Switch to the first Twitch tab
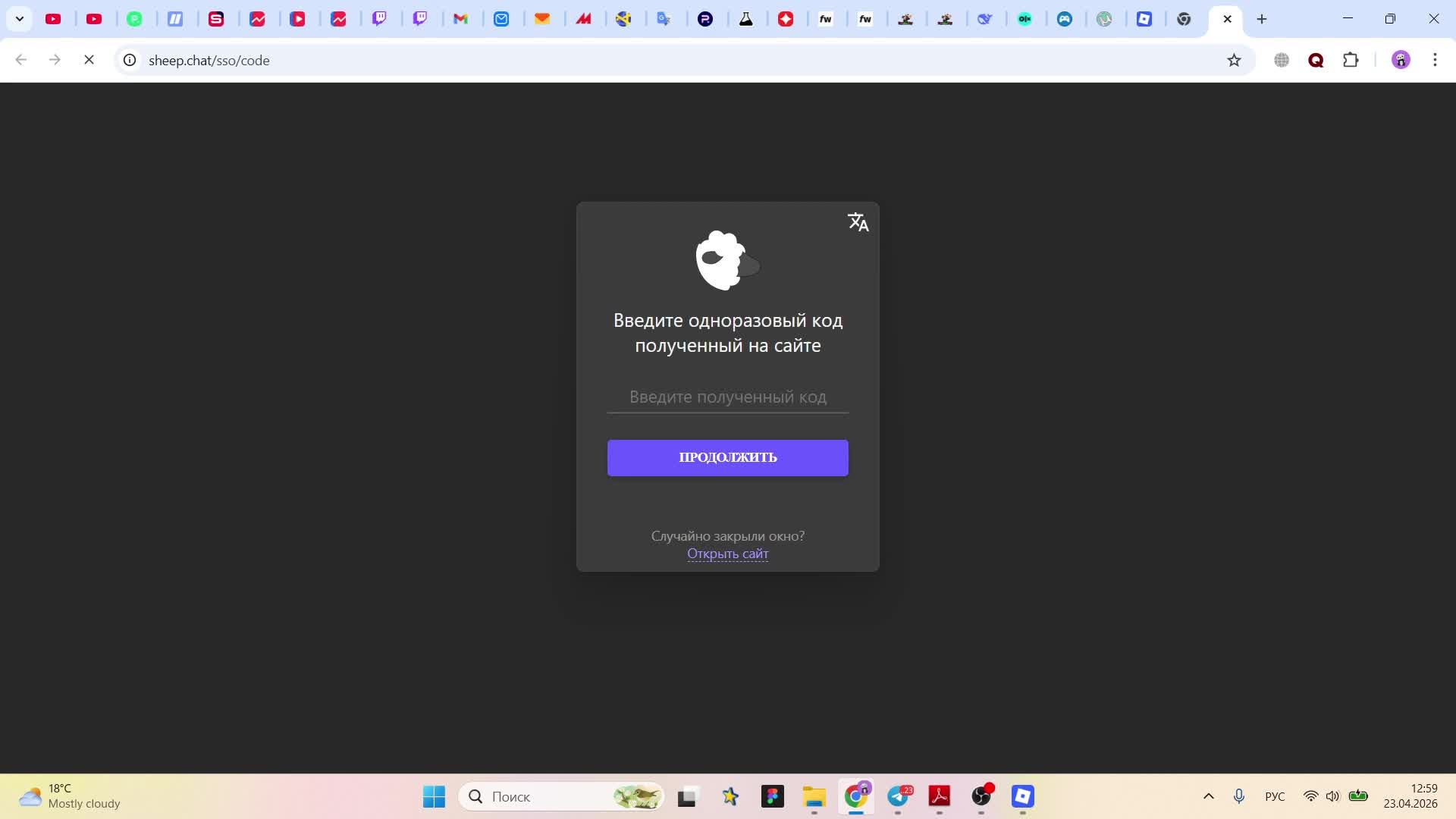1456x819 pixels. [x=379, y=19]
